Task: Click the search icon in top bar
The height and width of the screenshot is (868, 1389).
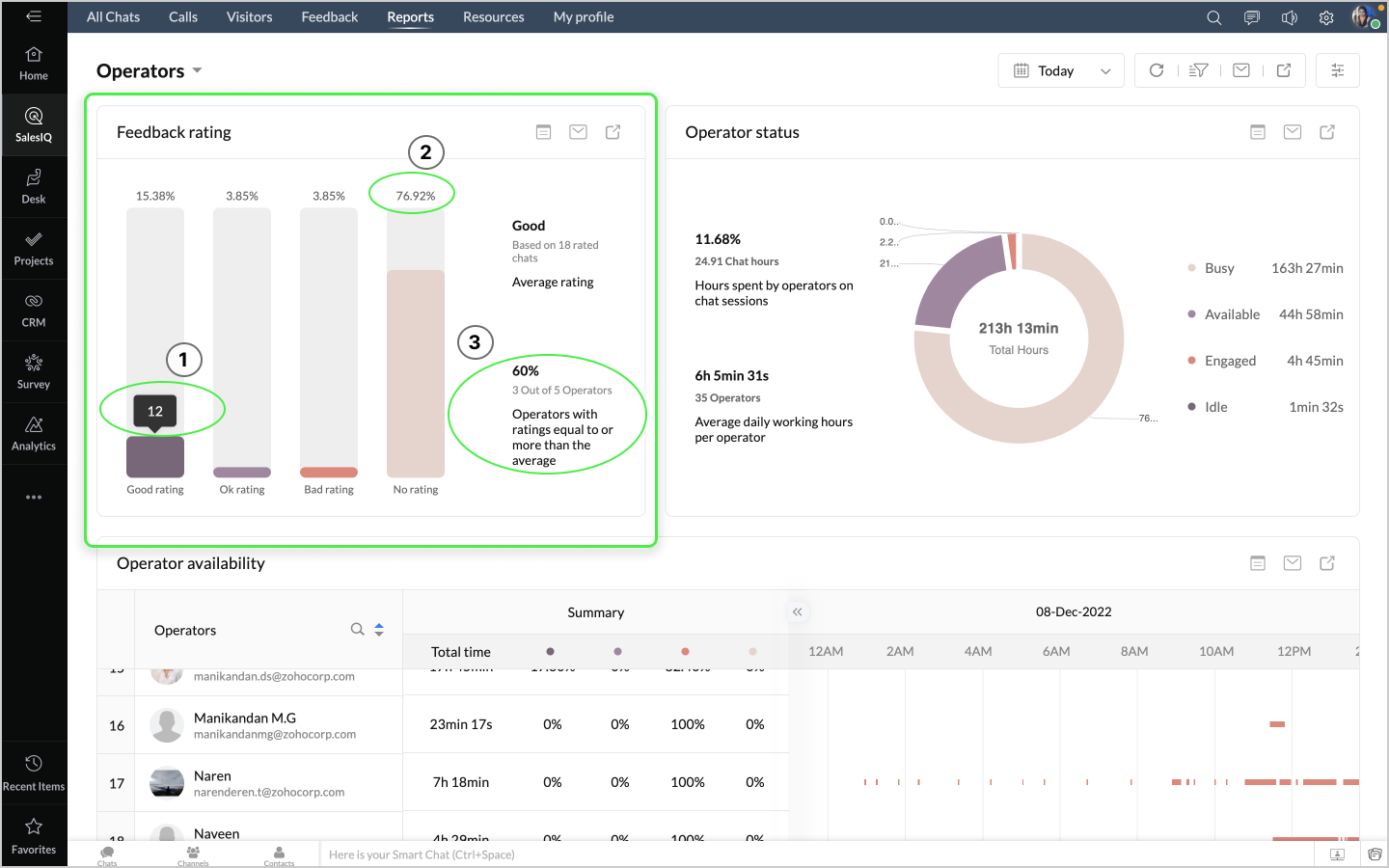Action: 1213,17
